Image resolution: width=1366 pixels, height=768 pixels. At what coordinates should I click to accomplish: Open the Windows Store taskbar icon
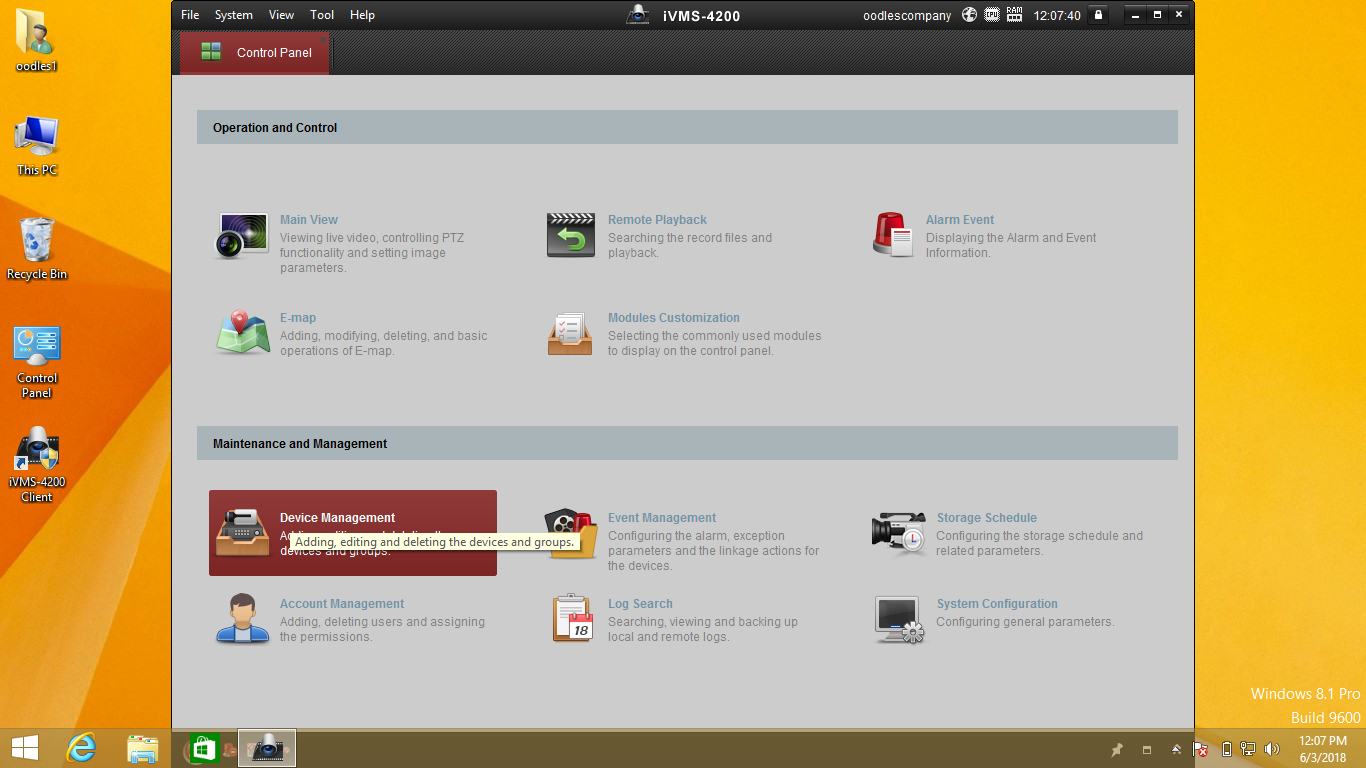coord(203,748)
